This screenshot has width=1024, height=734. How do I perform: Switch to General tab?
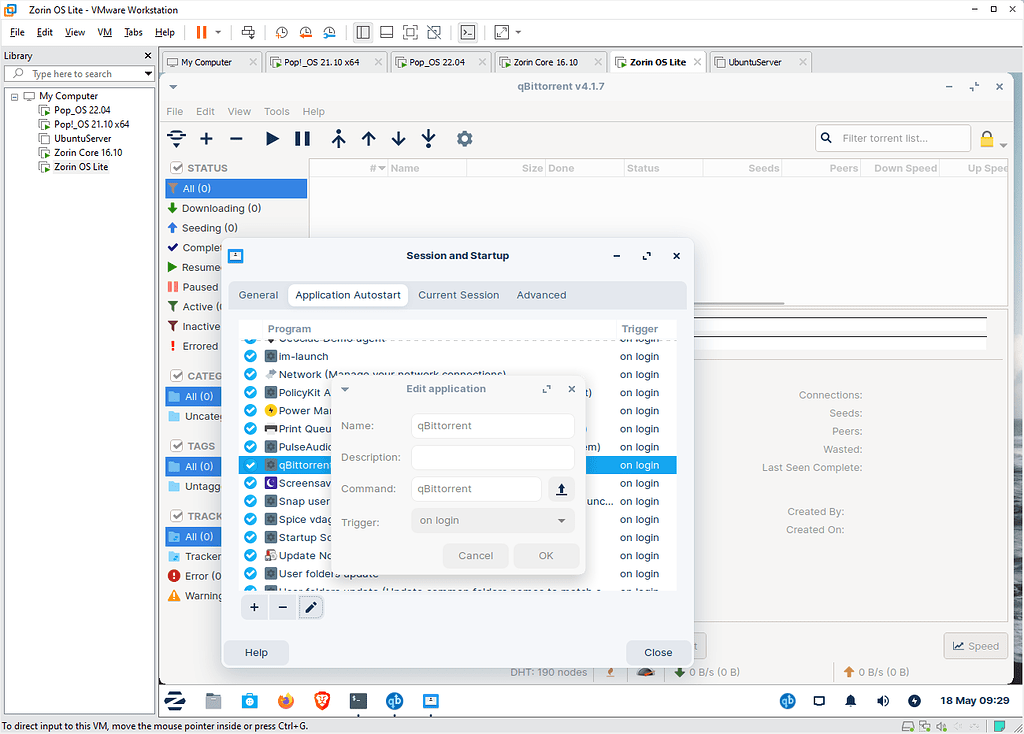[x=258, y=295]
